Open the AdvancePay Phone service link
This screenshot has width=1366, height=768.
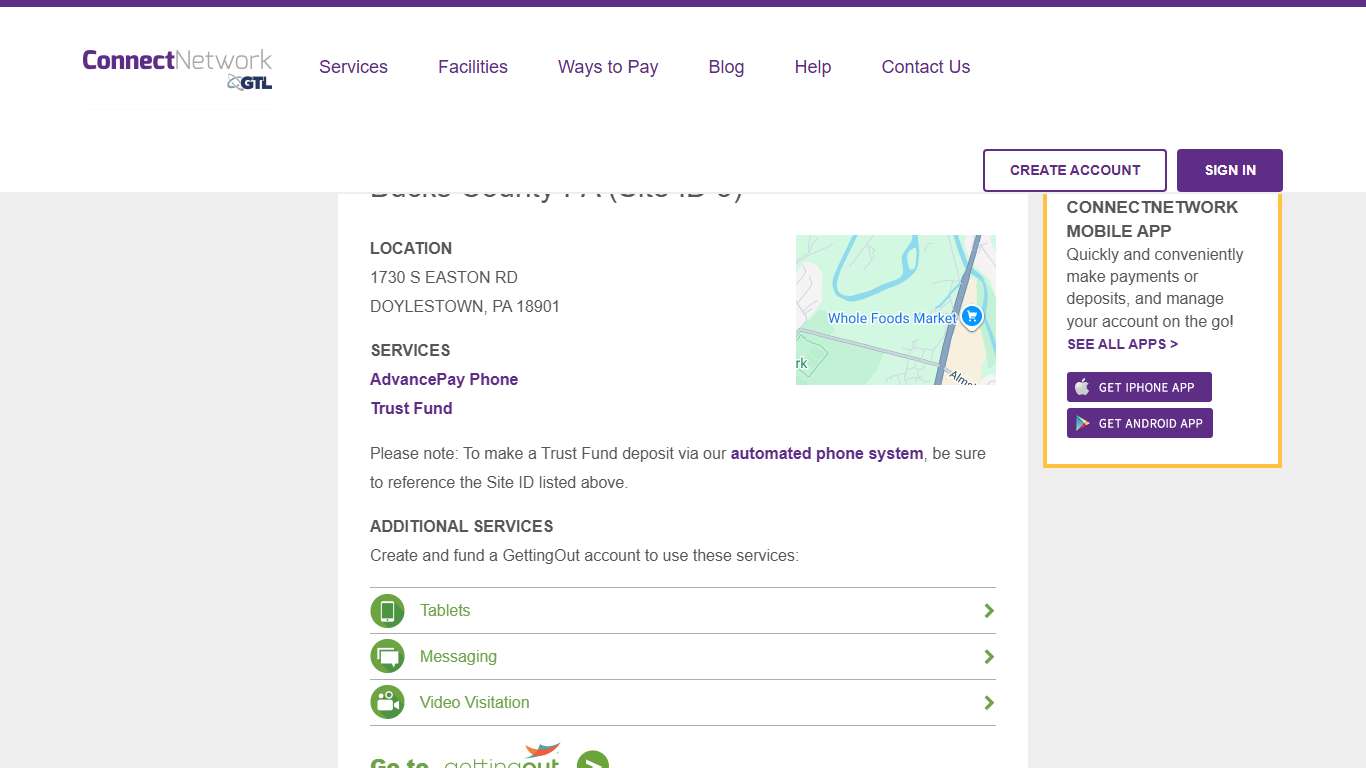[x=444, y=379]
